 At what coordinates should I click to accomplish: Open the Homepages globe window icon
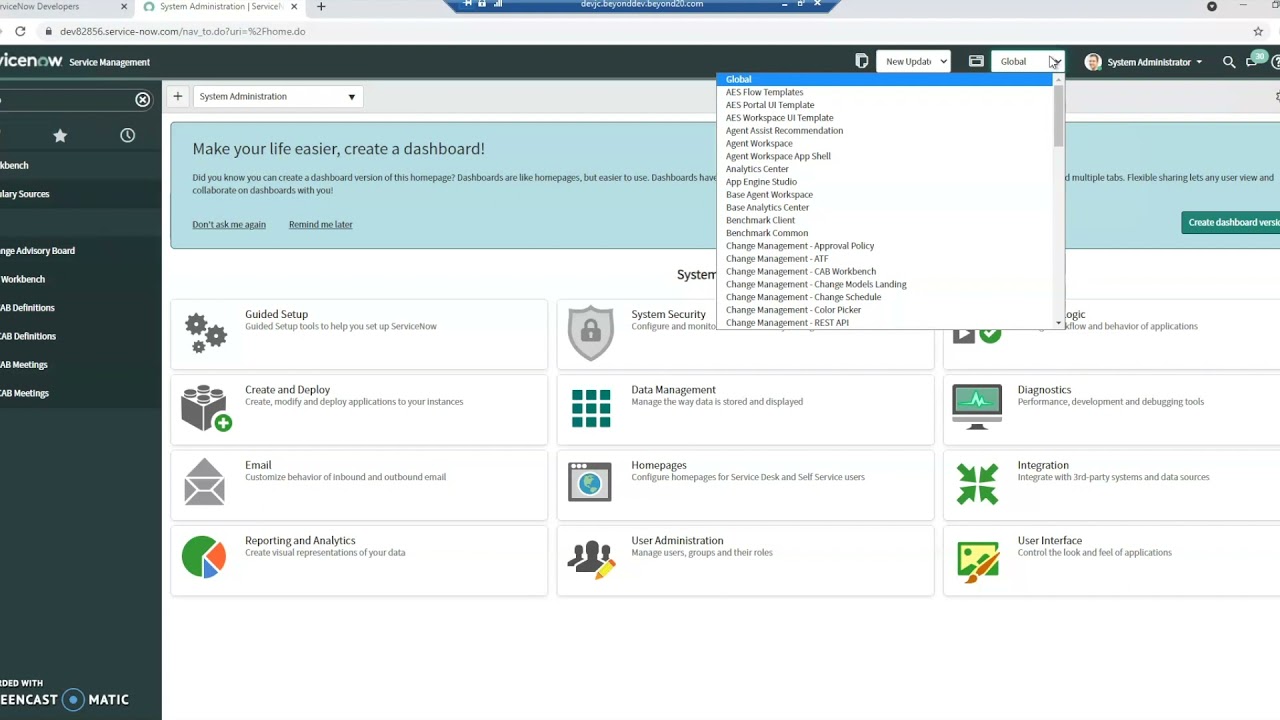[x=590, y=482]
